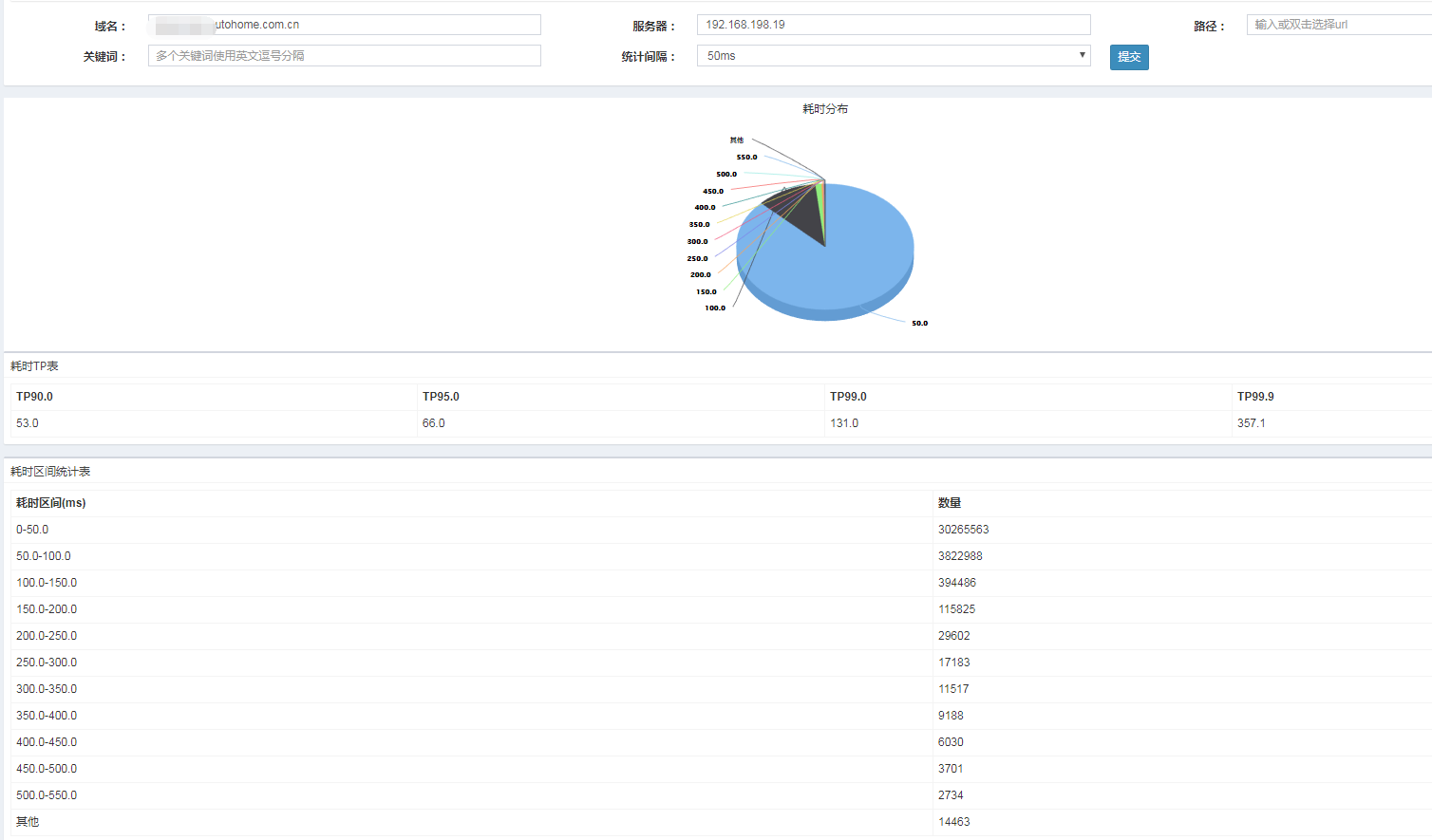
Task: Click the 域名 domain input field
Action: (344, 25)
